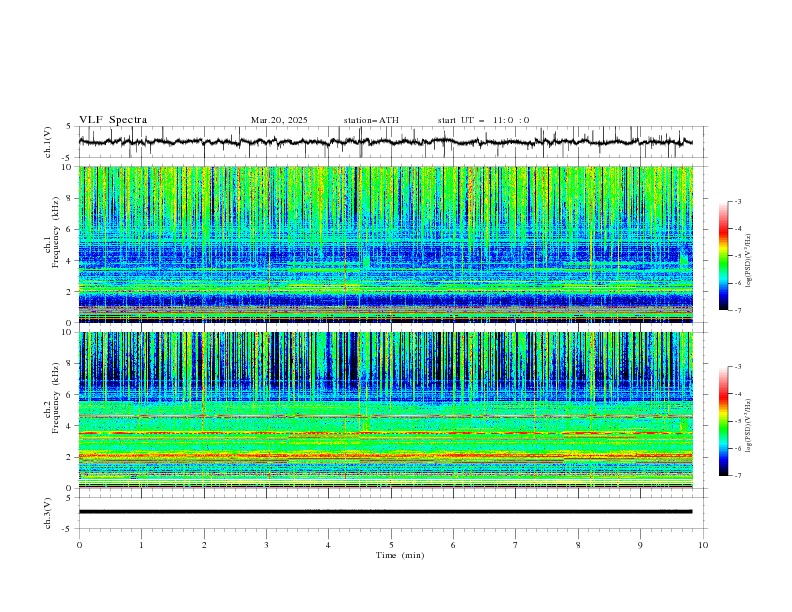Click the 'VLF Spectra' title text
This screenshot has width=792, height=612.
(113, 120)
